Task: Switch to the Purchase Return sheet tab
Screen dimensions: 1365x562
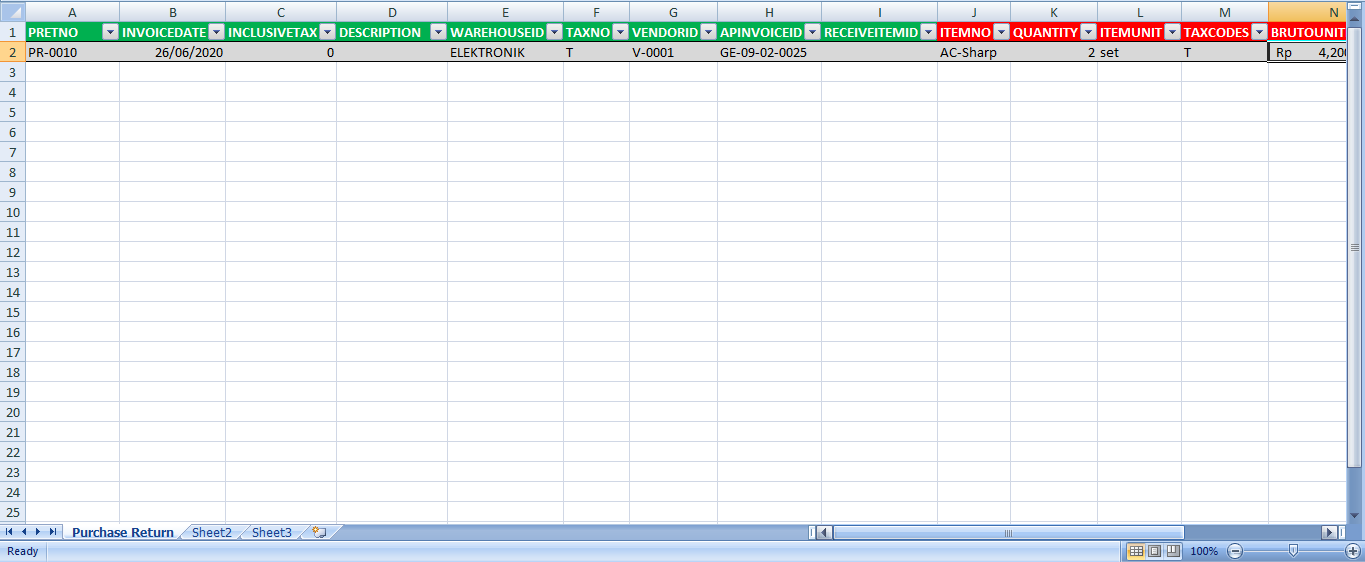Action: pyautogui.click(x=122, y=532)
